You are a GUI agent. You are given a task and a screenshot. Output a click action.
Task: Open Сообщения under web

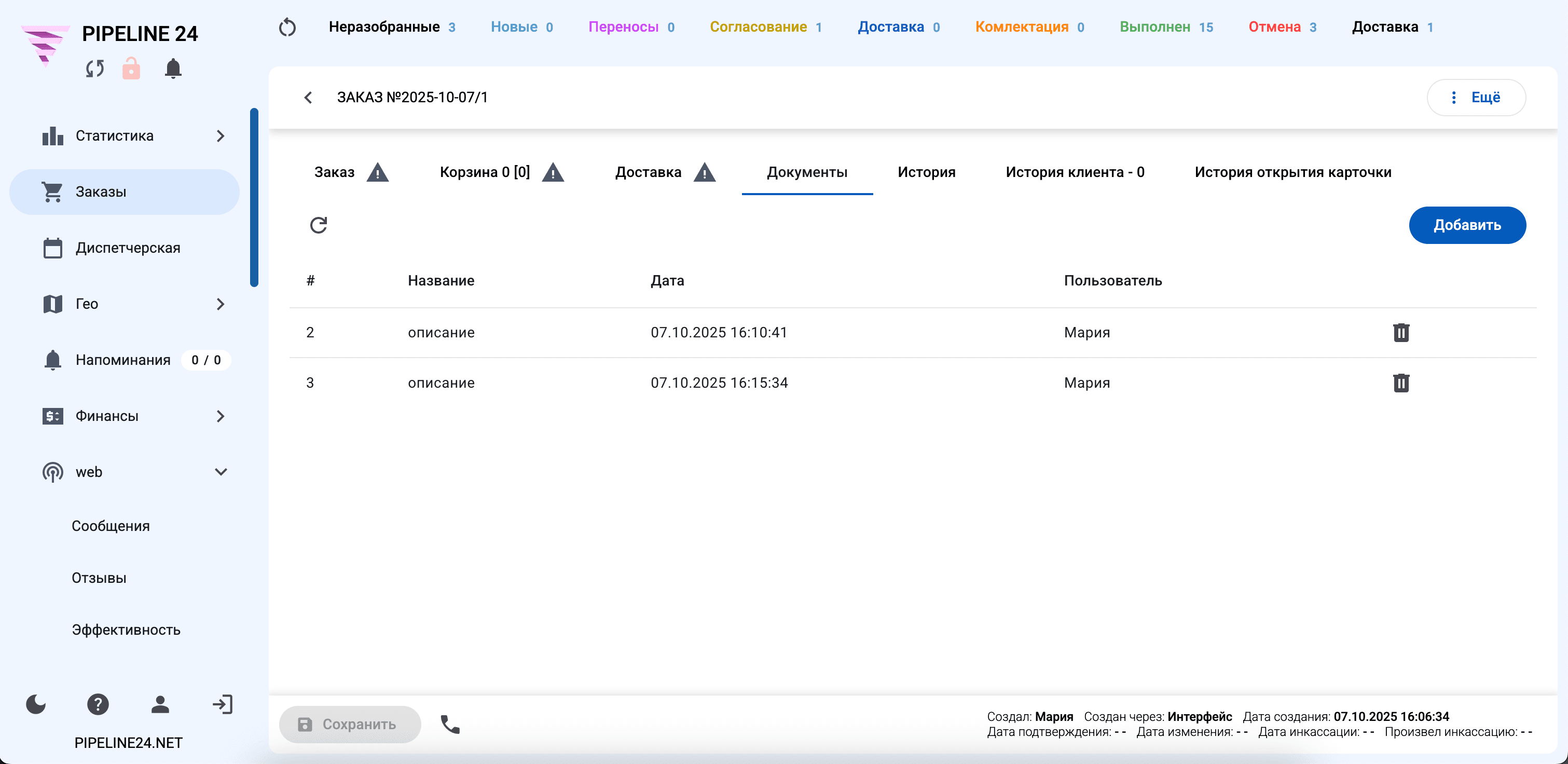(111, 526)
